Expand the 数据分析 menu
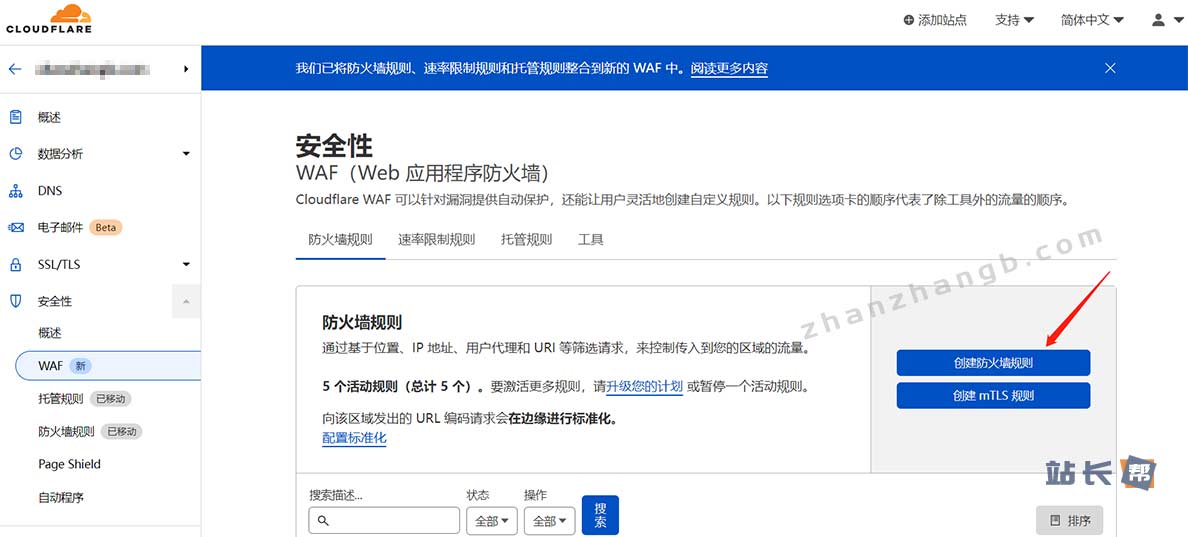1188x537 pixels. [x=186, y=154]
